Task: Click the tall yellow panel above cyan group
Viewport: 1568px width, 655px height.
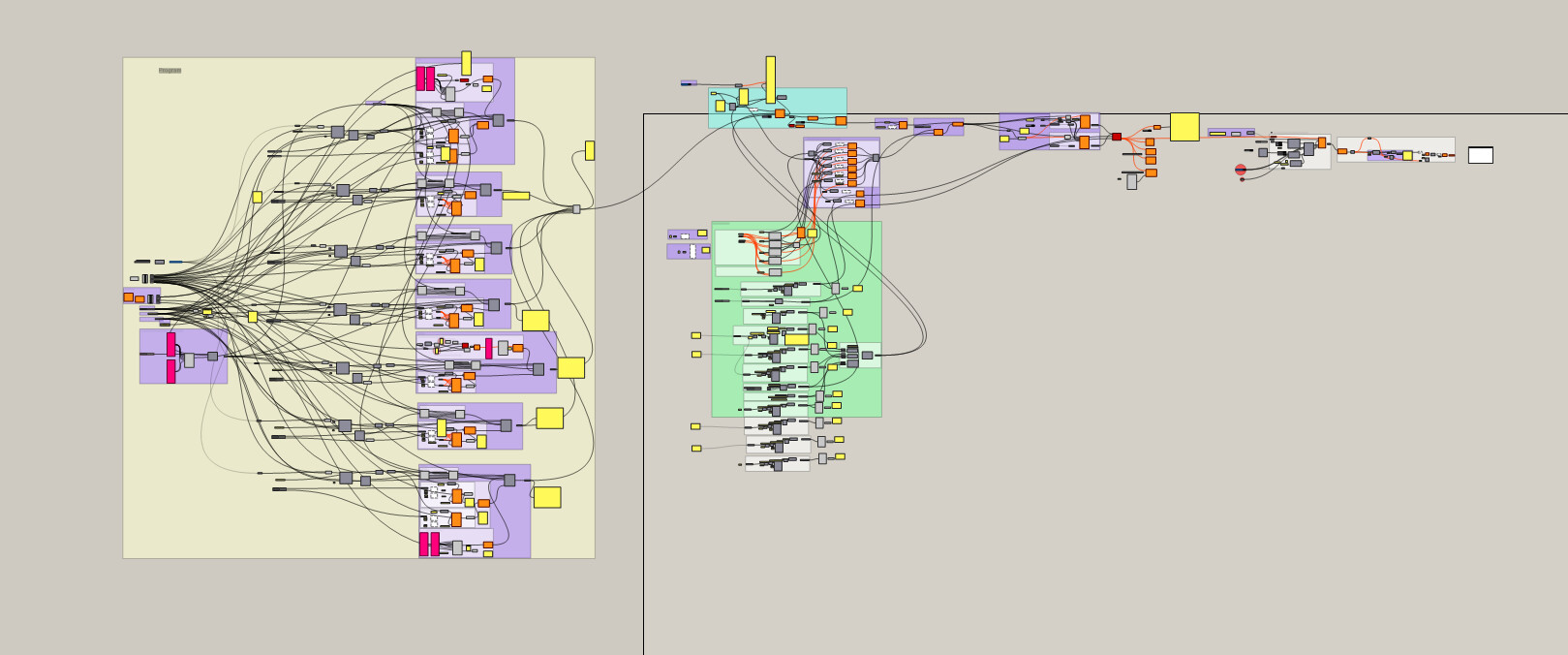Action: coord(770,79)
